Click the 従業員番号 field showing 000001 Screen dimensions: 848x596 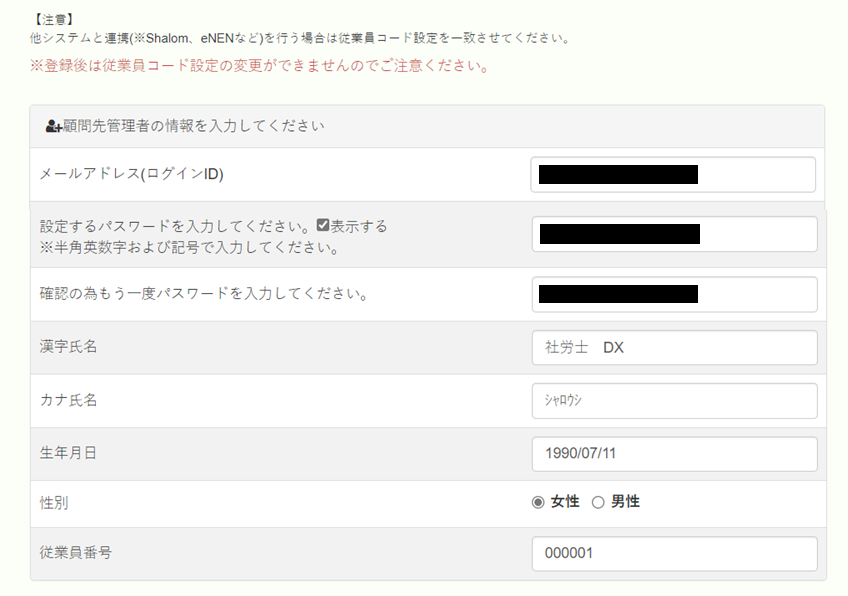click(674, 553)
